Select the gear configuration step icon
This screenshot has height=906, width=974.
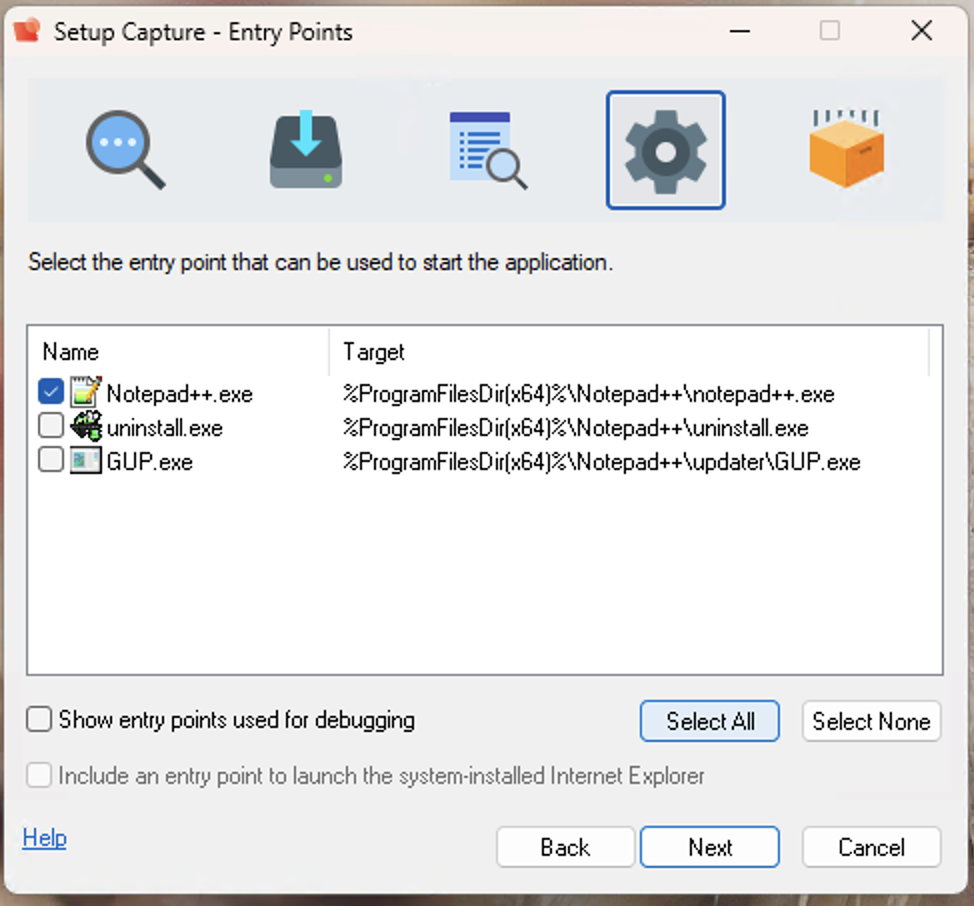point(665,150)
